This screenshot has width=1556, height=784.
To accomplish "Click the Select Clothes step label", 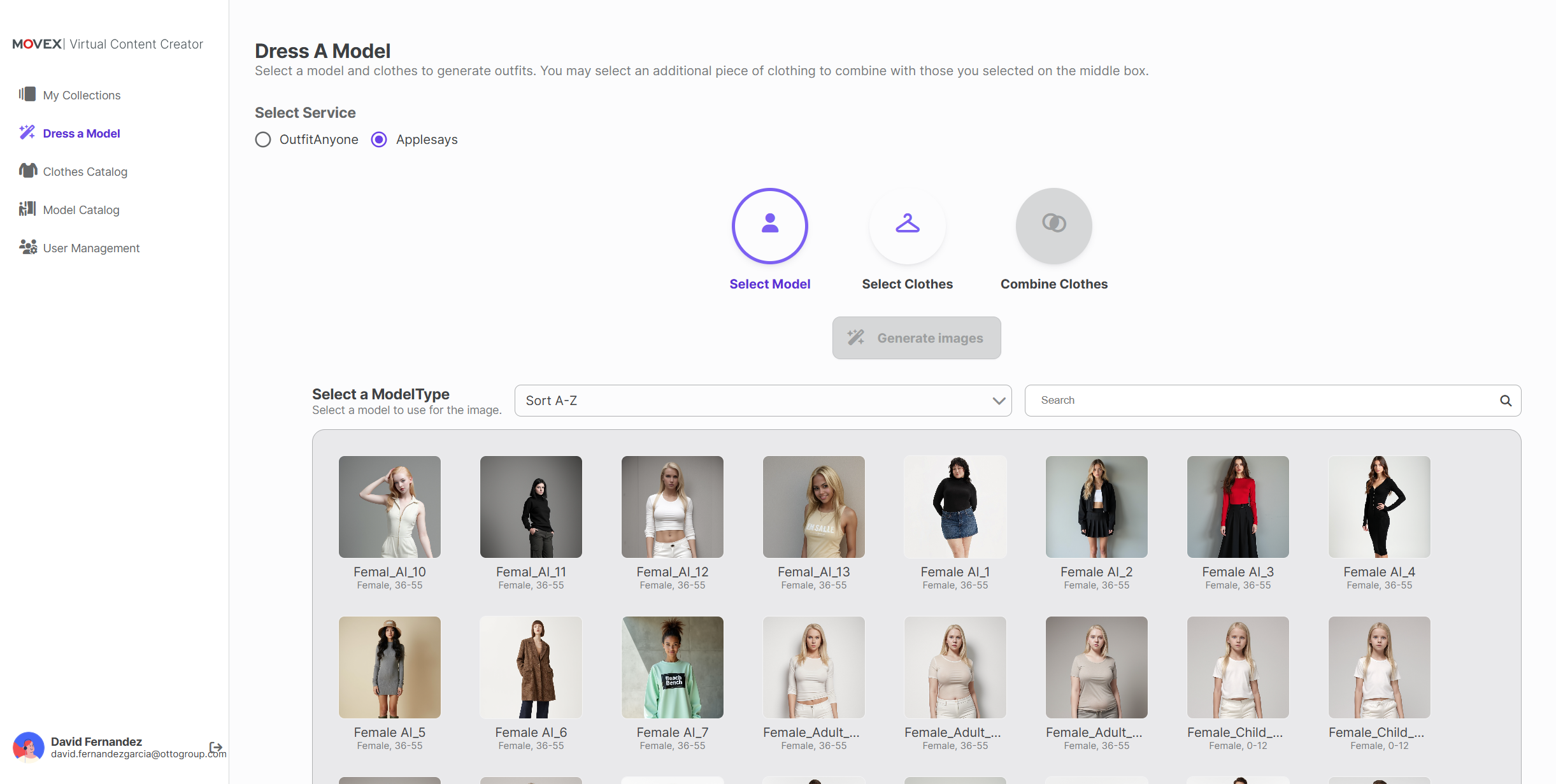I will [x=908, y=284].
